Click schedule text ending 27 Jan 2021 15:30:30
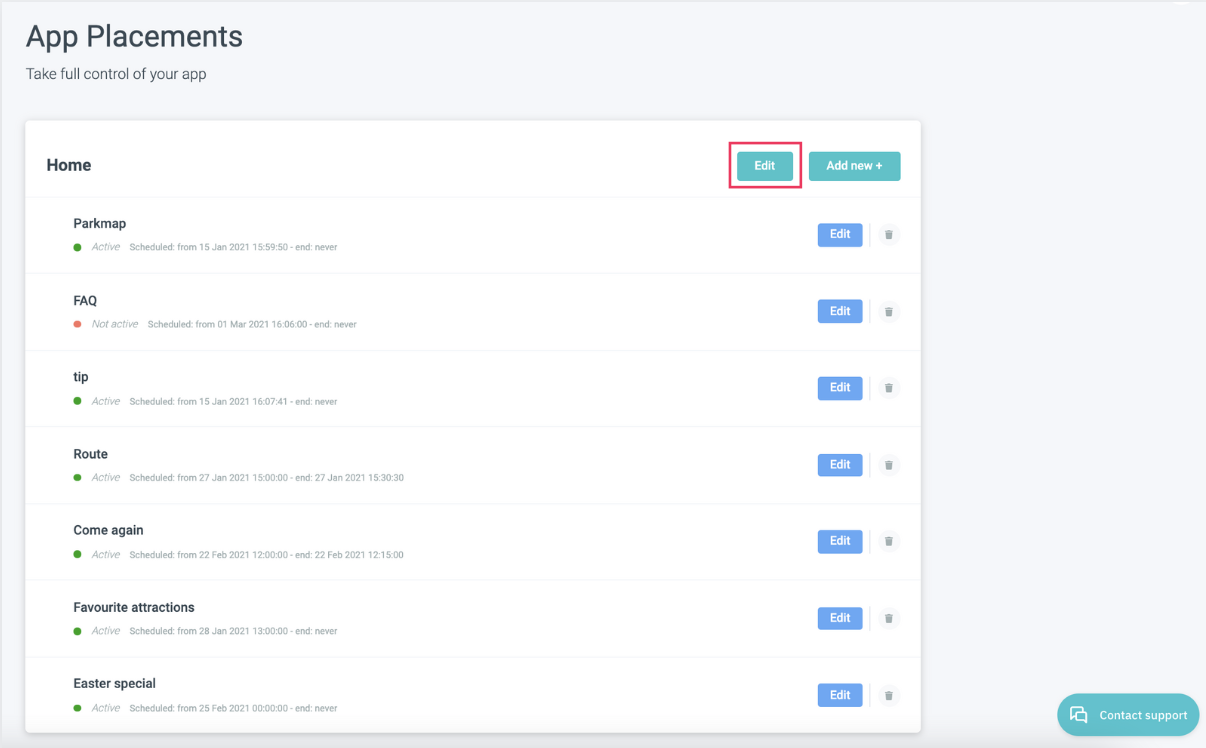Viewport: 1206px width, 748px height. [266, 478]
